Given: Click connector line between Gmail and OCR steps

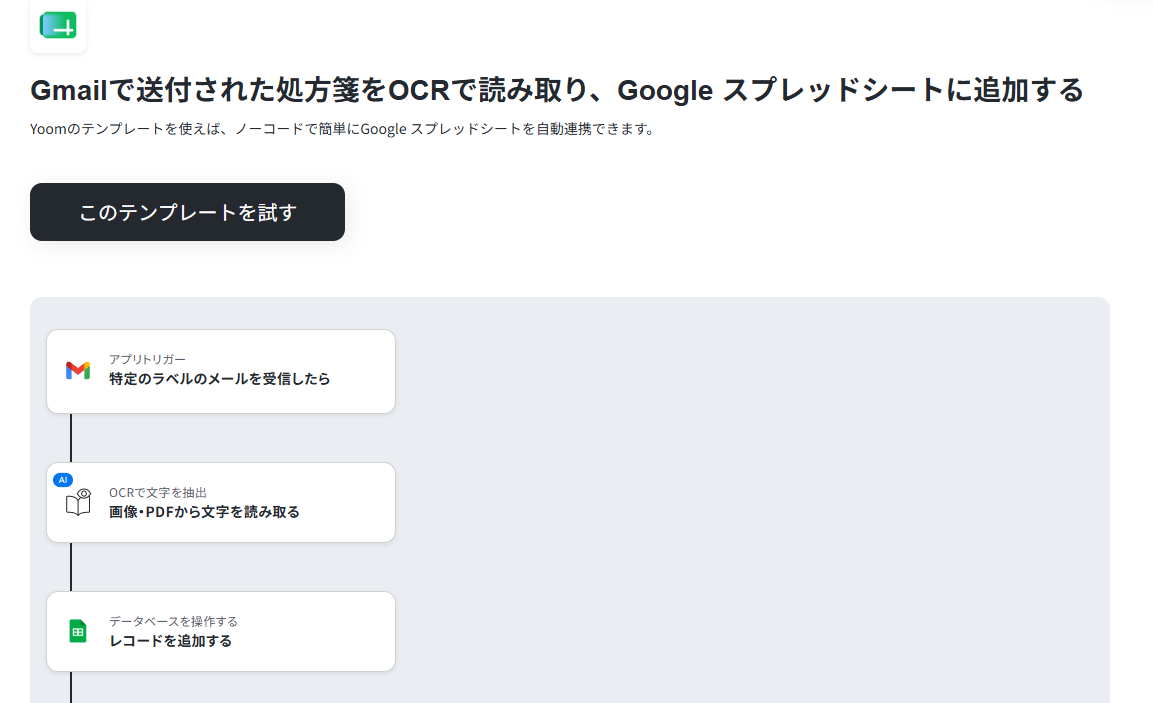Looking at the screenshot, I should pyautogui.click(x=71, y=438).
